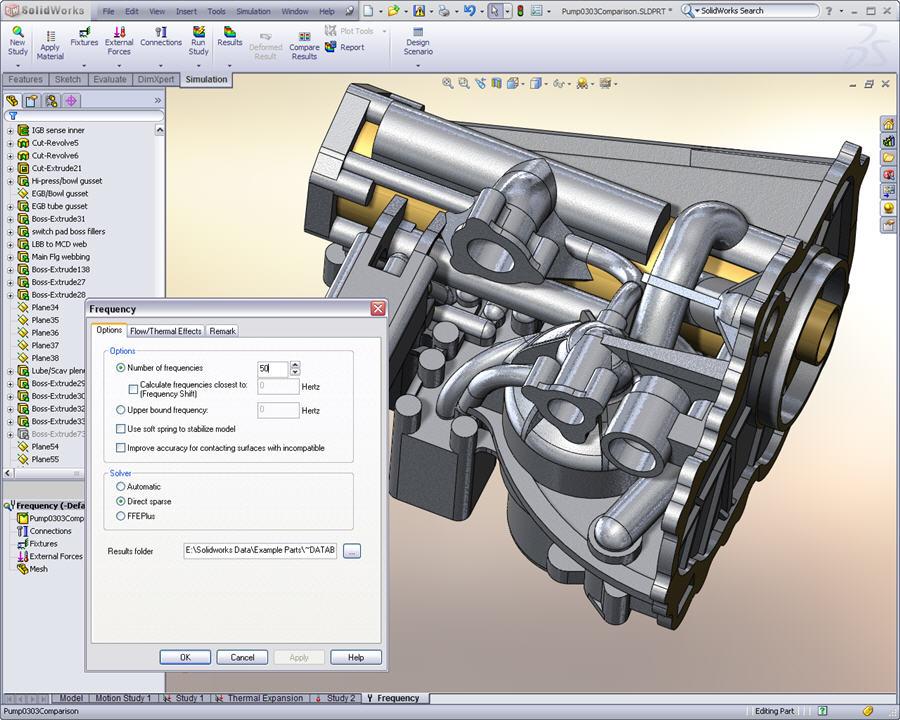This screenshot has height=720, width=900.
Task: Open the ConfigurationManager tab
Action: [52, 101]
